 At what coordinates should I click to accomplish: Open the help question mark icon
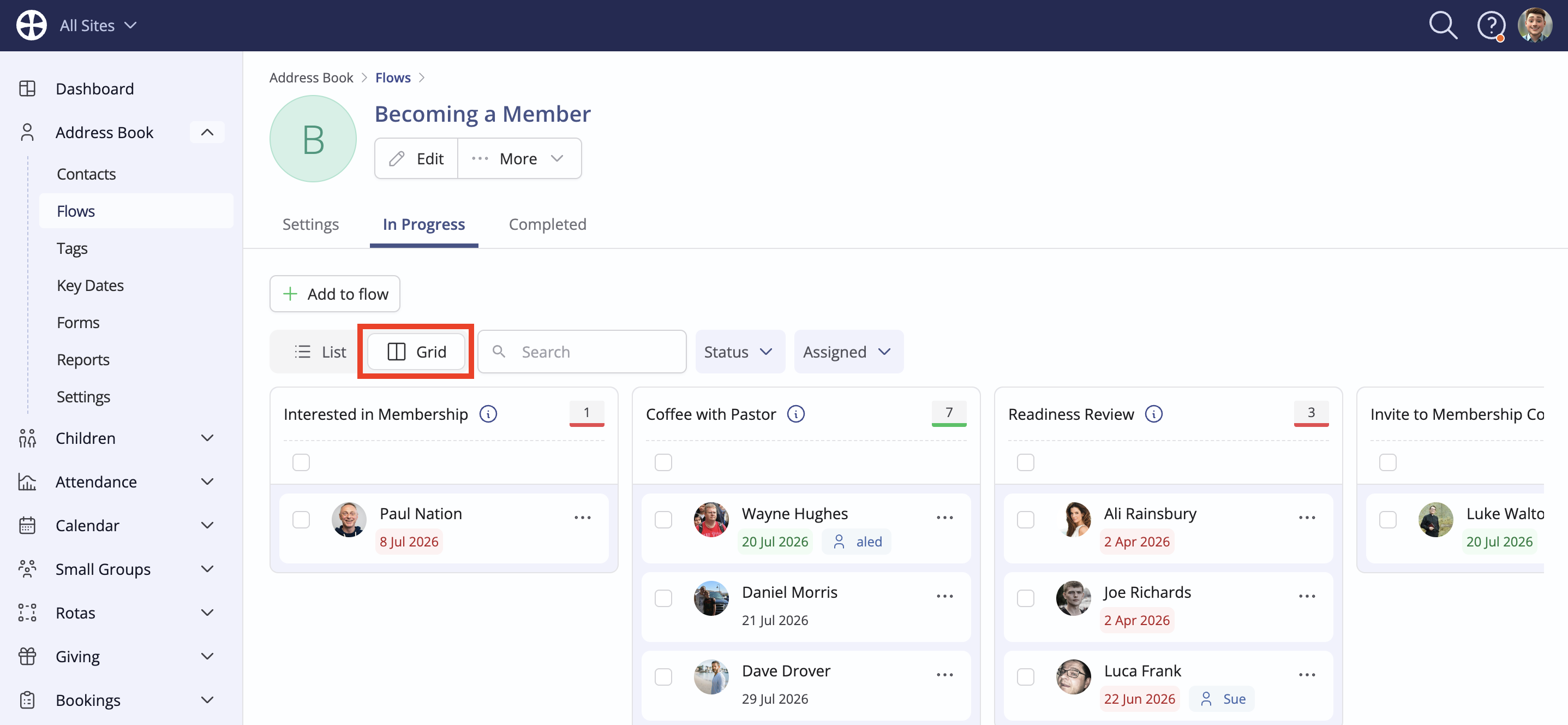(x=1491, y=26)
